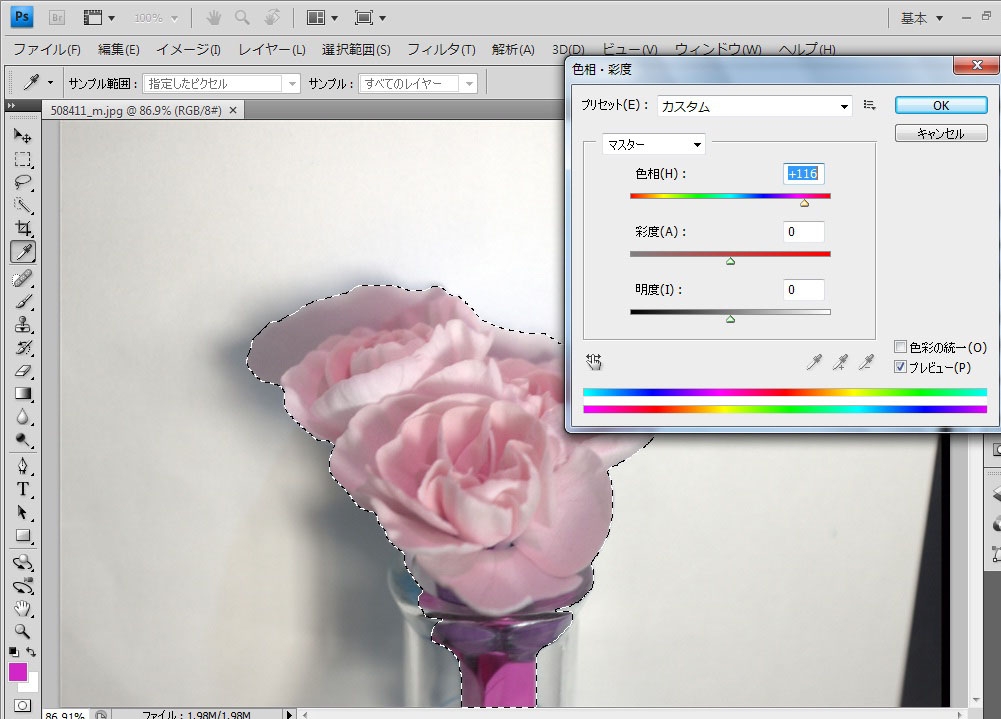The width and height of the screenshot is (1001, 719).
Task: Open the フィルタ menu
Action: pyautogui.click(x=441, y=50)
